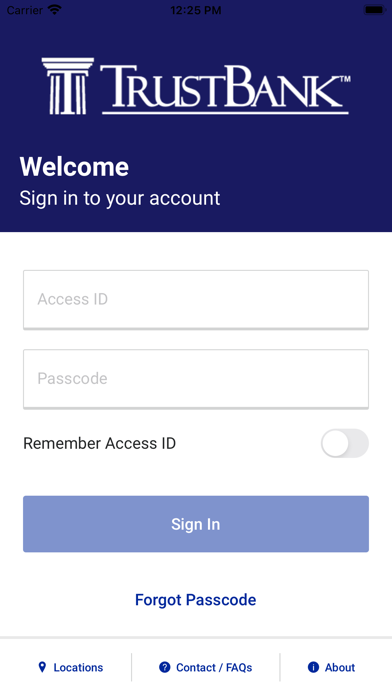392x696 pixels.
Task: Enable the Remember Access ID switch
Action: [x=345, y=443]
